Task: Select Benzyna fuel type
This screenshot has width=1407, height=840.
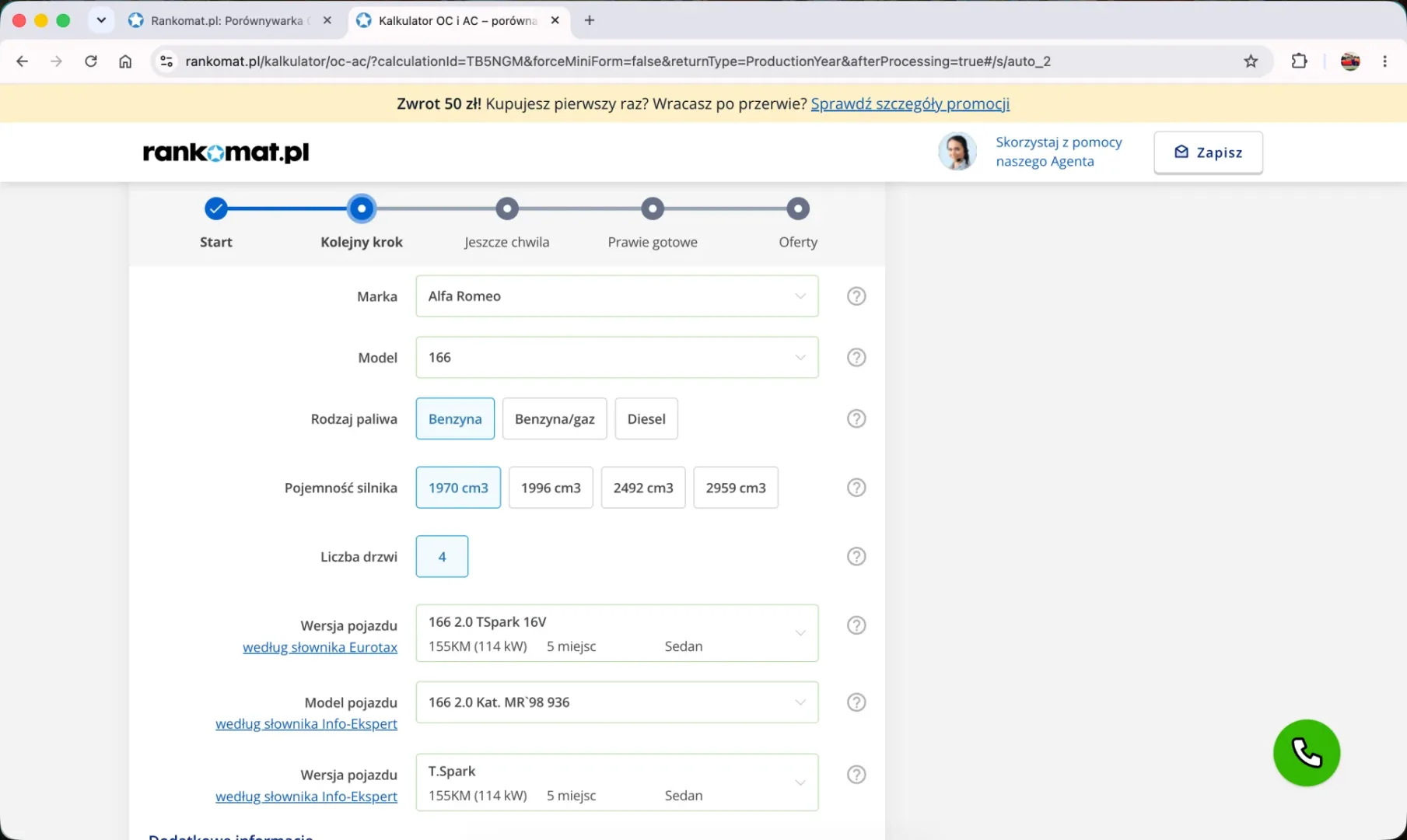Action: [x=455, y=419]
